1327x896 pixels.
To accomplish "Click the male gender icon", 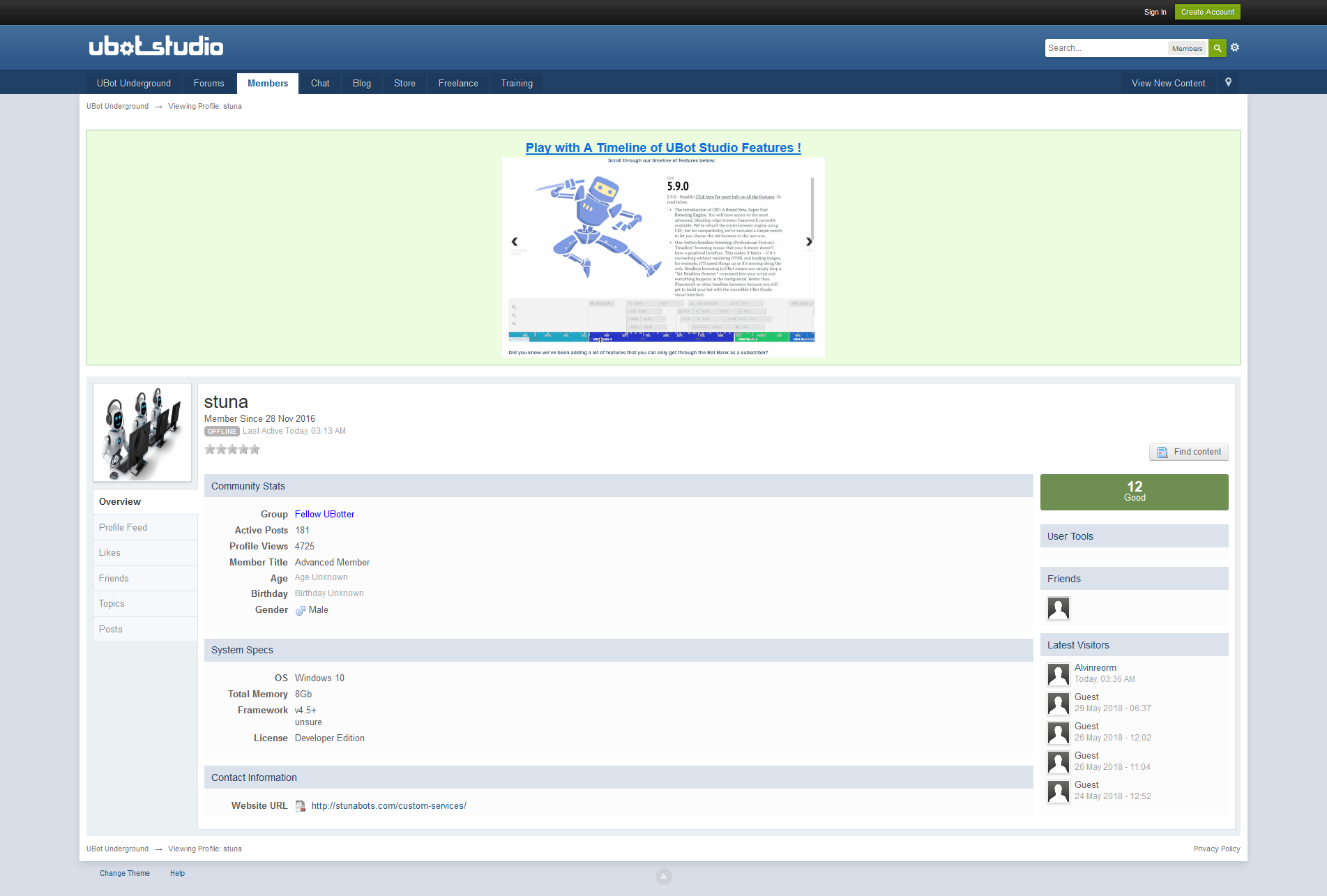I will (x=301, y=610).
